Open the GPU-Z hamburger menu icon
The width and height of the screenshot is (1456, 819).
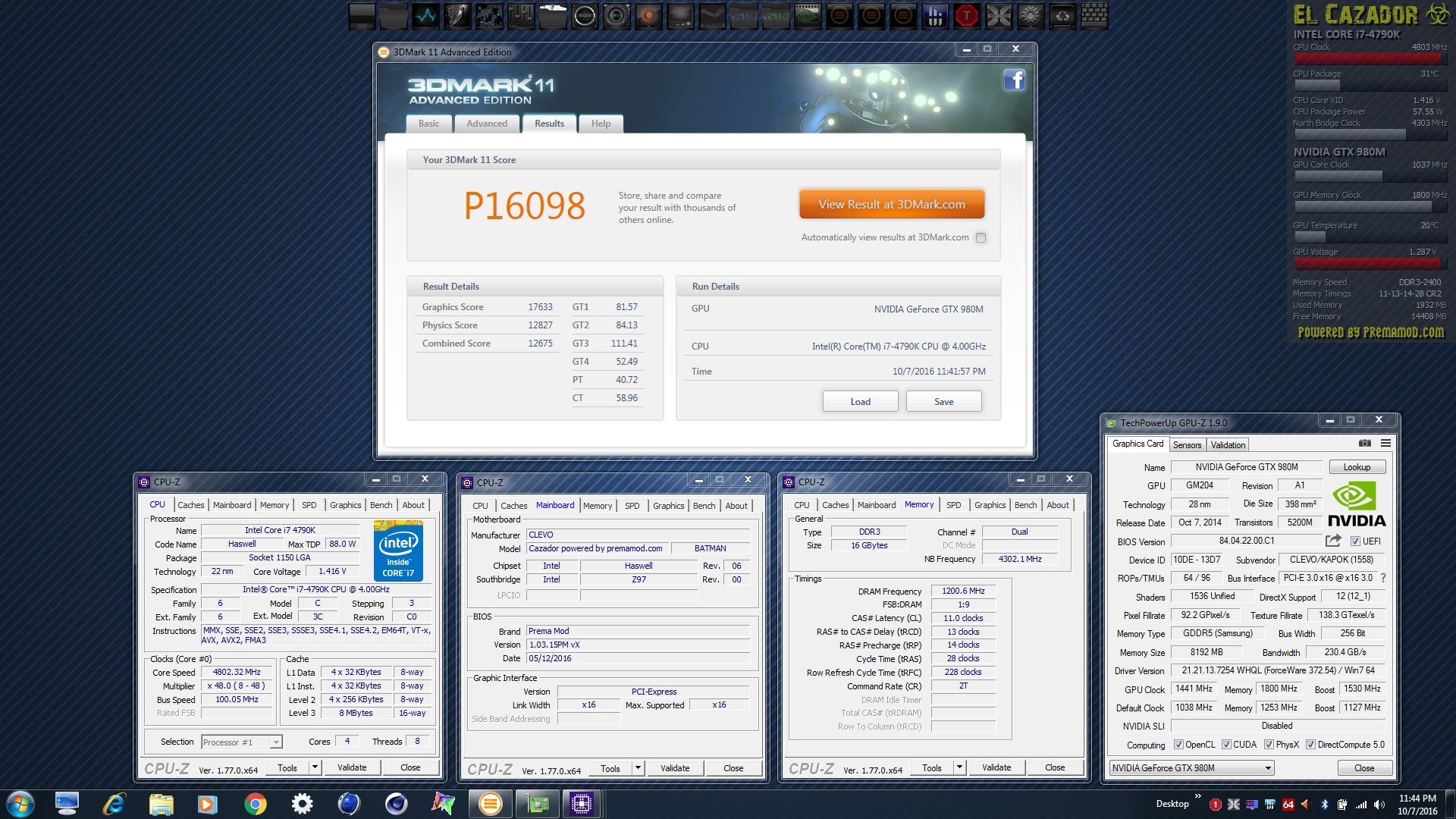pyautogui.click(x=1385, y=444)
